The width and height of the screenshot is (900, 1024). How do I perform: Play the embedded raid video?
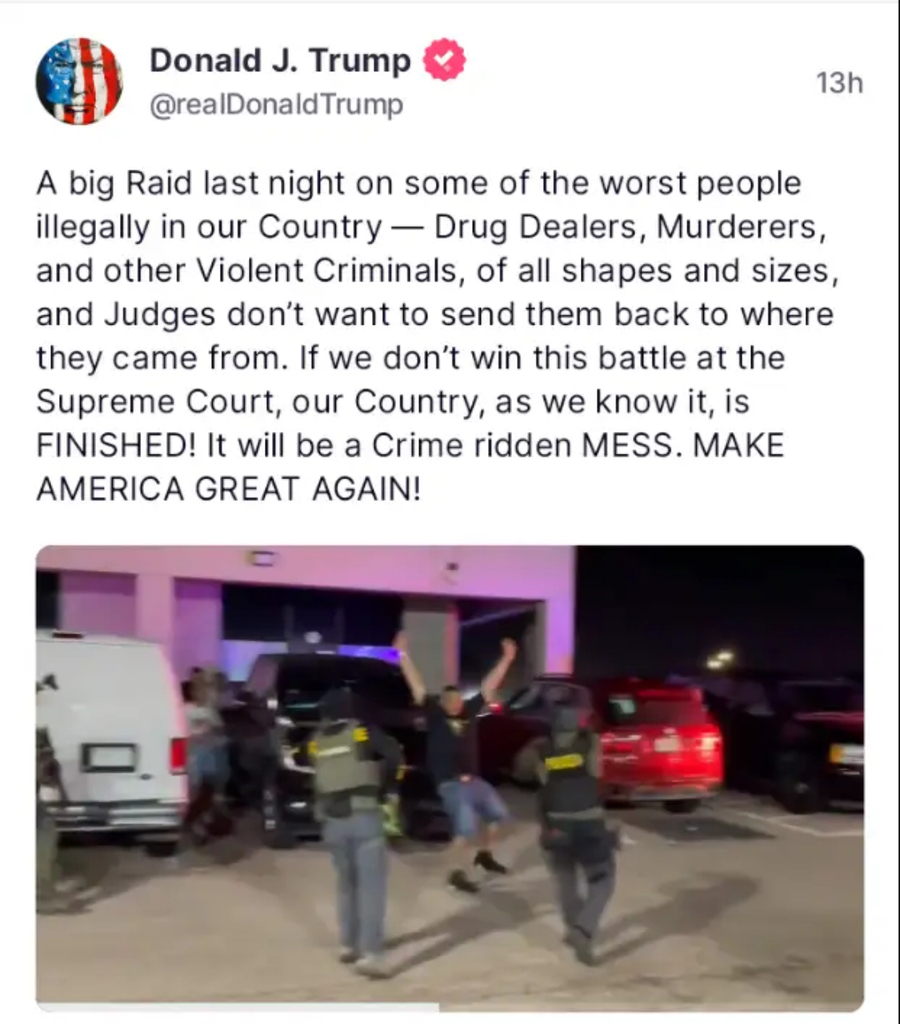pos(449,776)
